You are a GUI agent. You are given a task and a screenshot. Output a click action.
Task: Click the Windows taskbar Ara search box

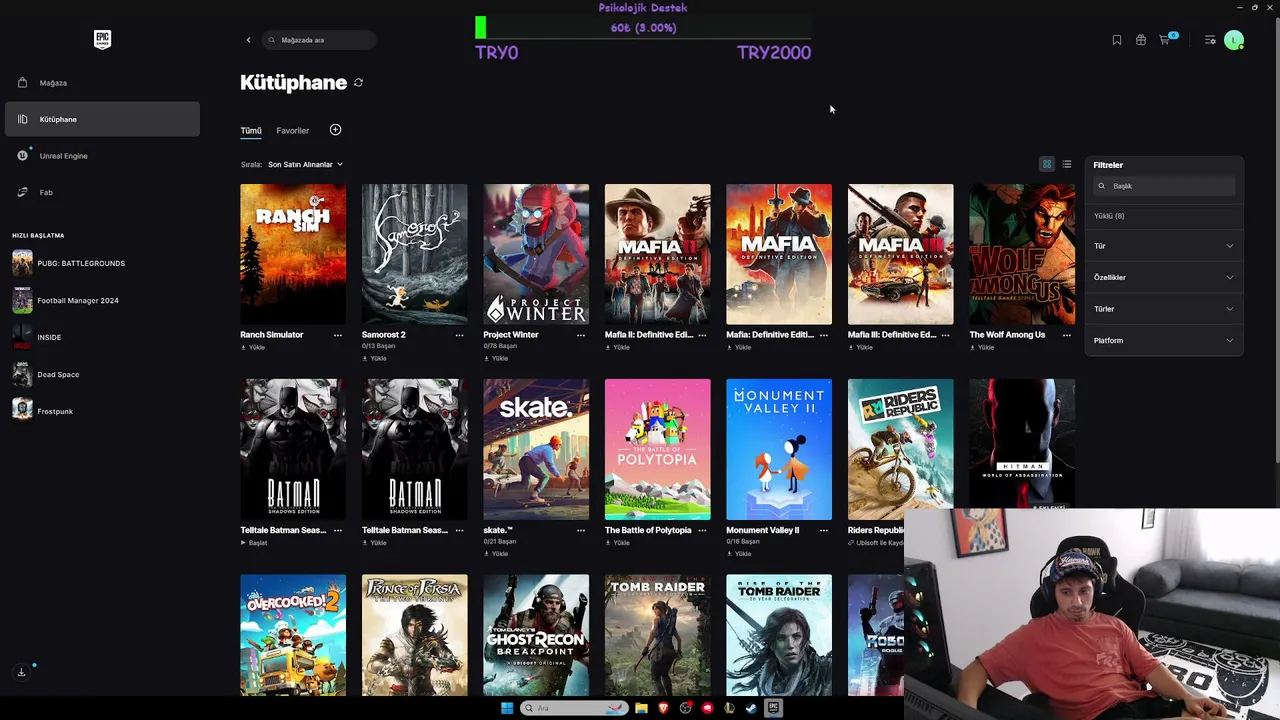click(573, 708)
